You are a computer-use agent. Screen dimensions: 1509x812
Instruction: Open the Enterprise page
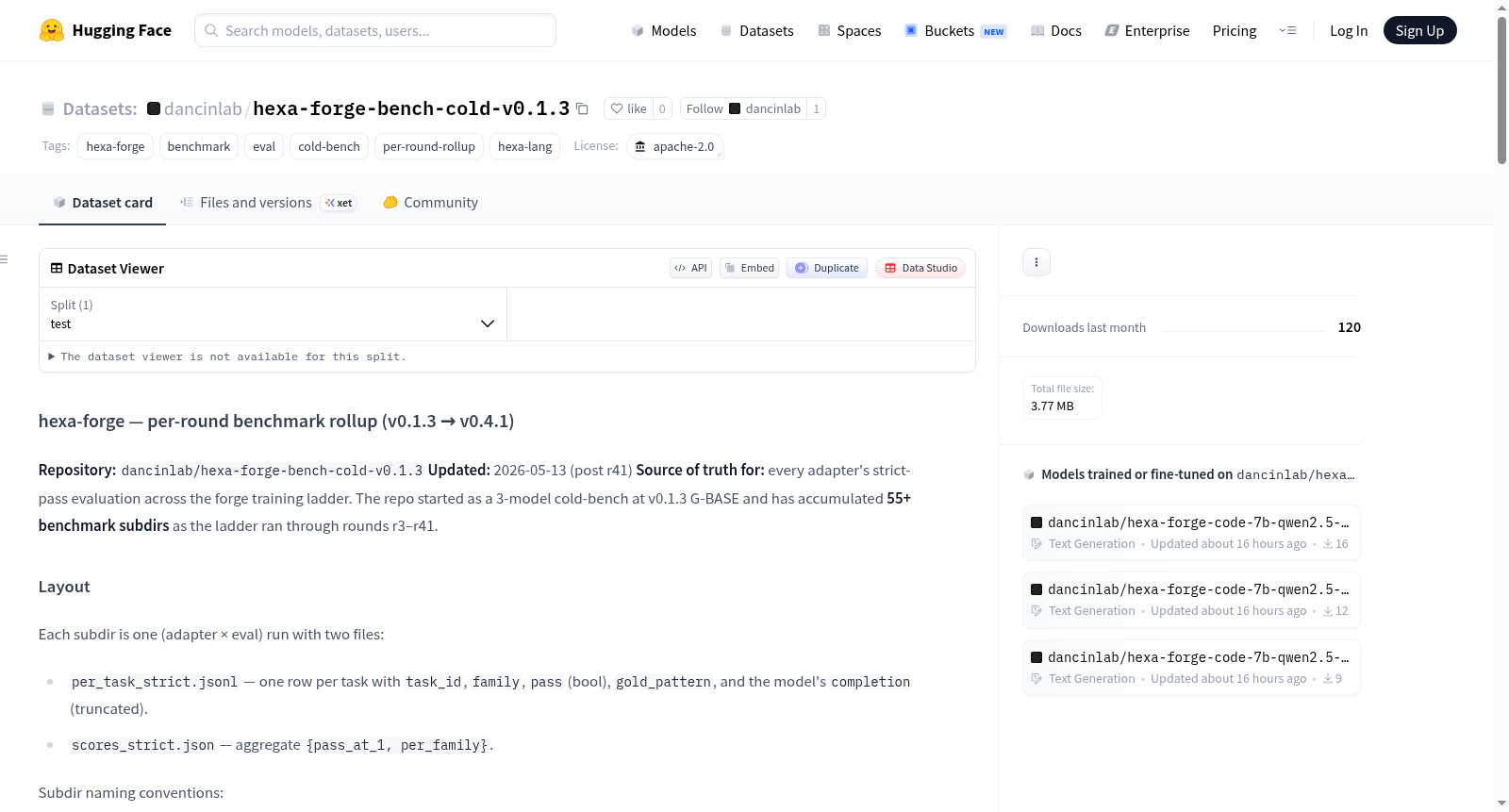(1148, 31)
